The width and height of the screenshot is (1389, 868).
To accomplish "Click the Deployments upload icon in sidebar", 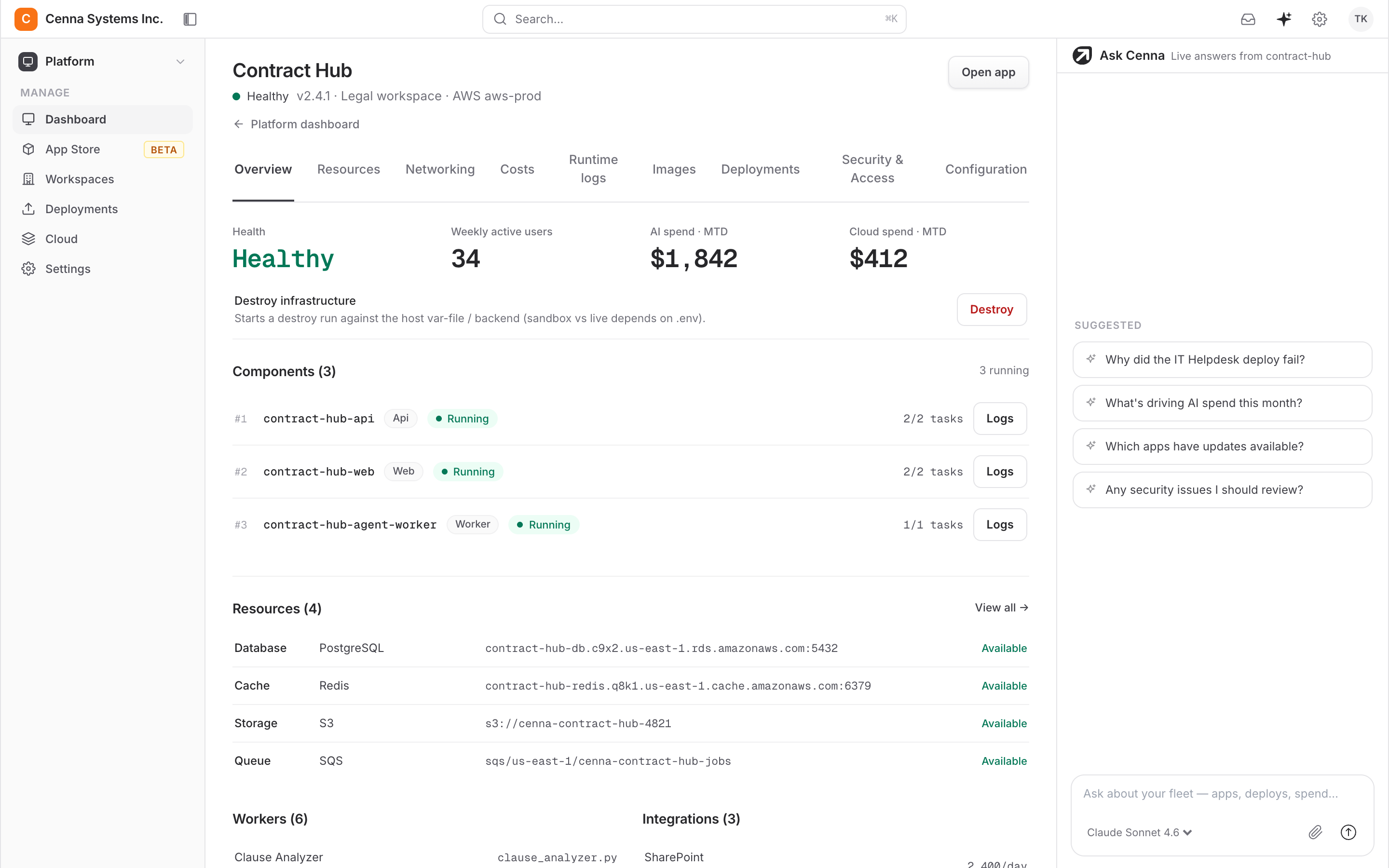I will pyautogui.click(x=28, y=209).
